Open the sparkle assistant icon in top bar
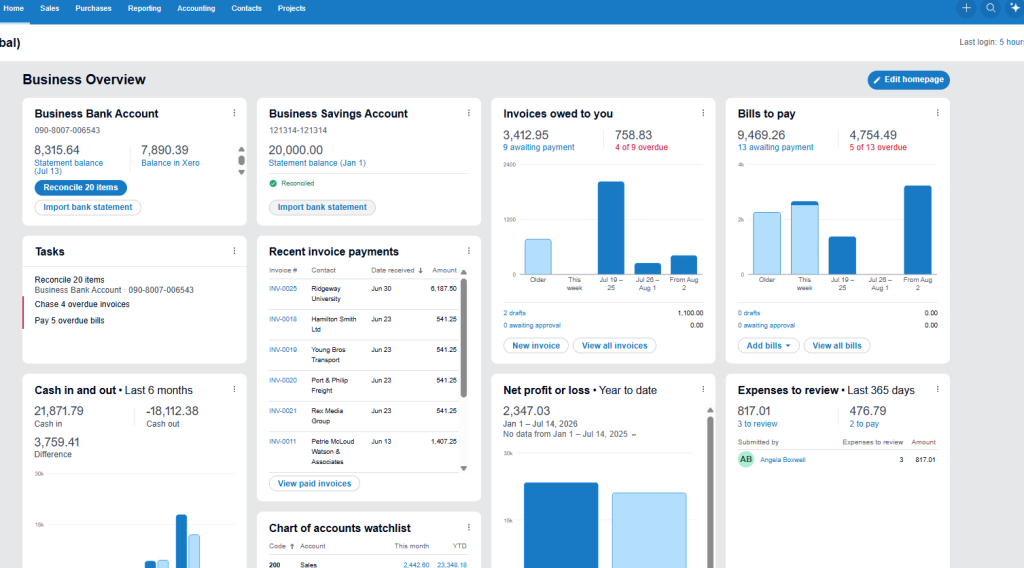This screenshot has height=568, width=1024. point(1015,8)
